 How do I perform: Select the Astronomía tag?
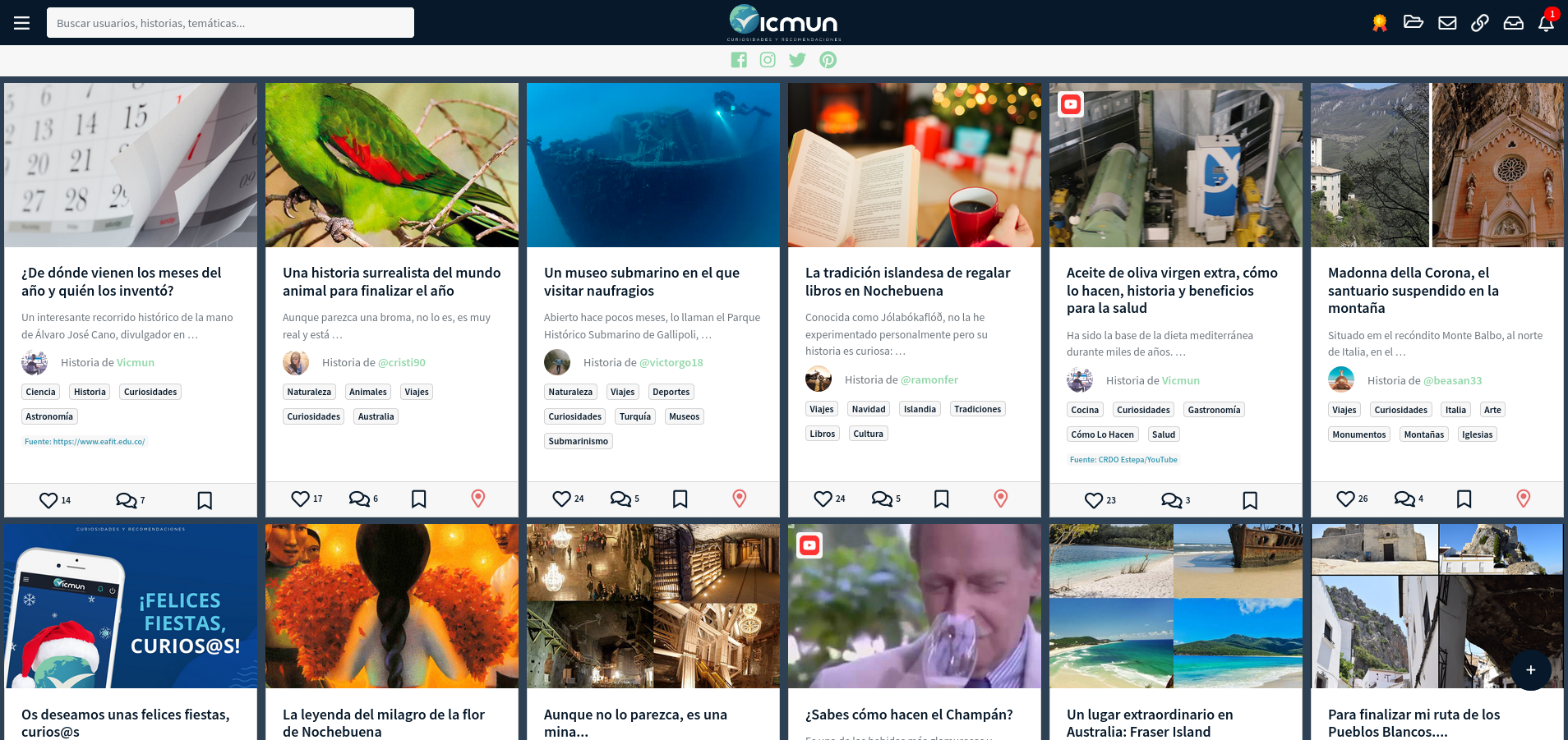point(49,416)
